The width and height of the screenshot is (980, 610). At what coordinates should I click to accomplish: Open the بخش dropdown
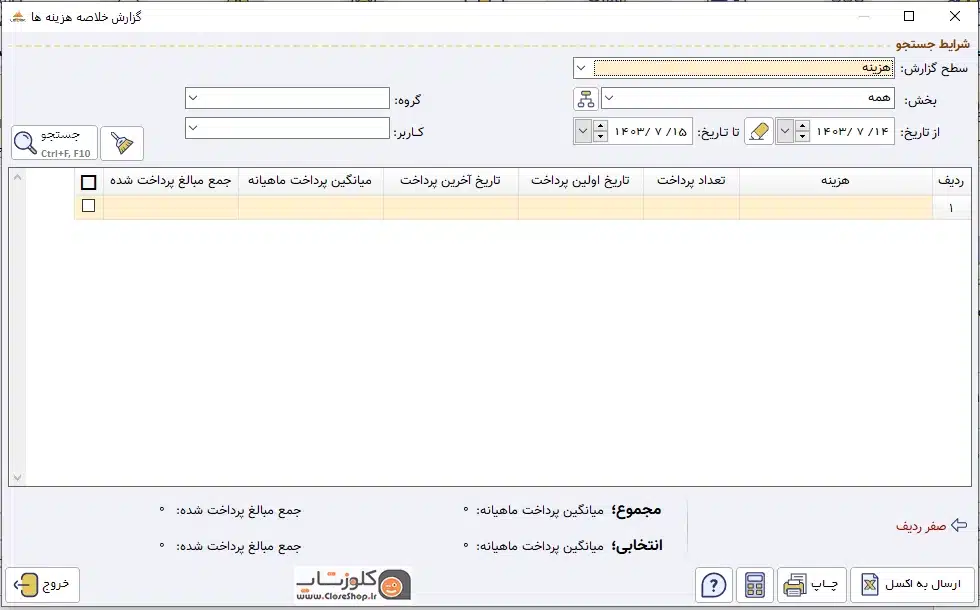click(609, 98)
